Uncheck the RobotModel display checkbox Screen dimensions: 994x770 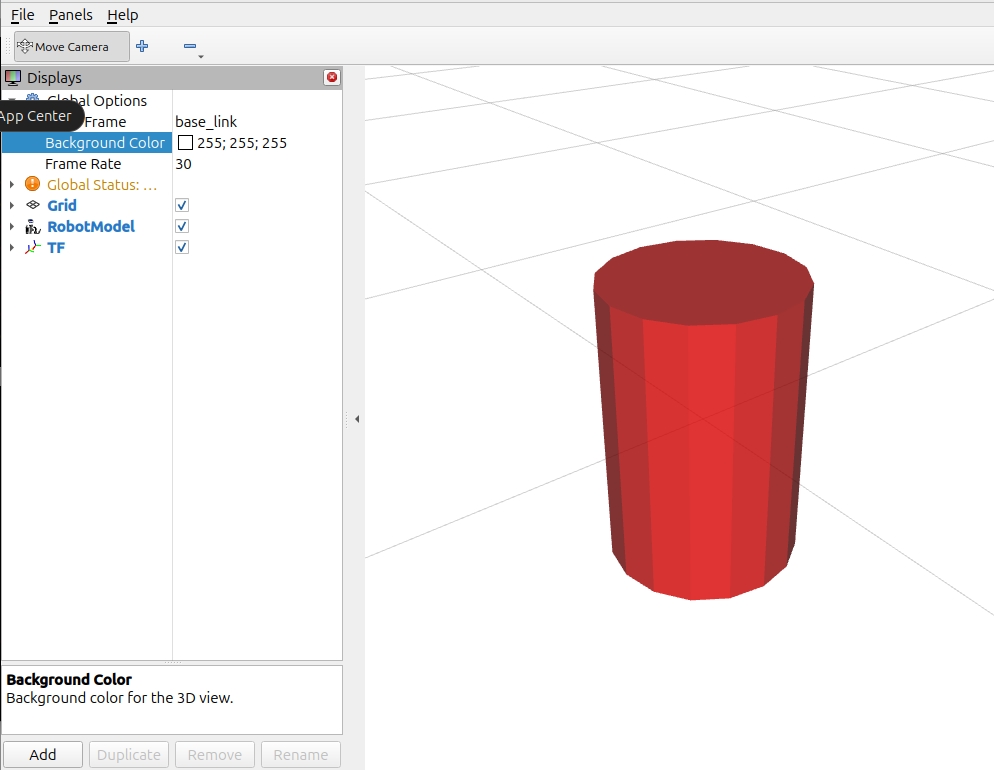pyautogui.click(x=182, y=226)
